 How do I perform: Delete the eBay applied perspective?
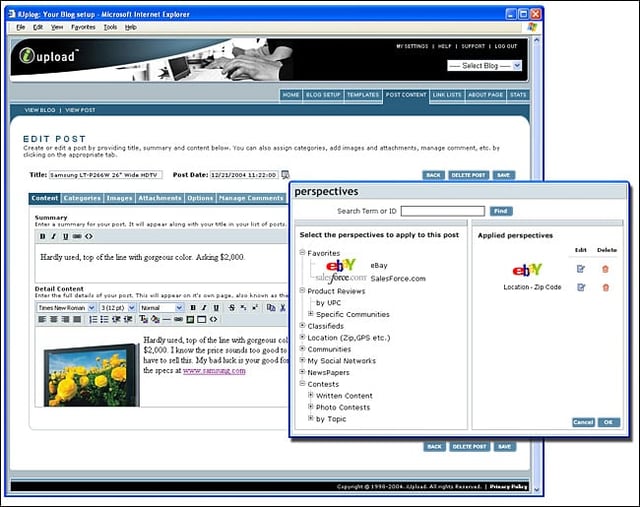pyautogui.click(x=605, y=269)
